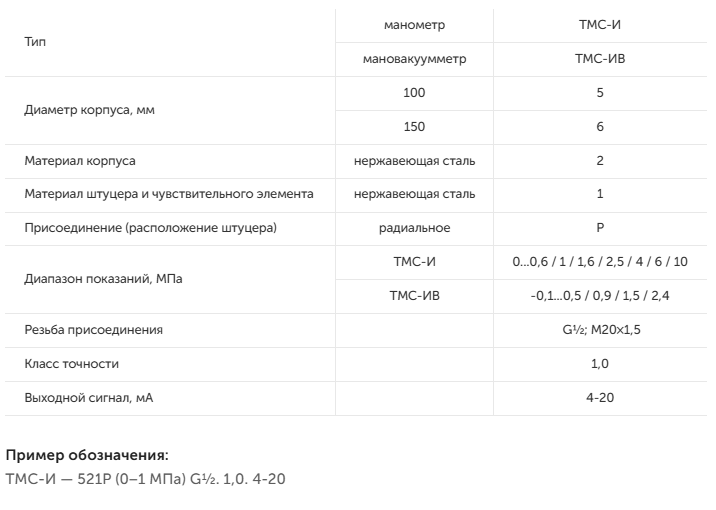Click range '-0,1...0,5 / 0,9 / 1,5 / 2,4'
Screen dimensions: 716x510
[x=600, y=296]
